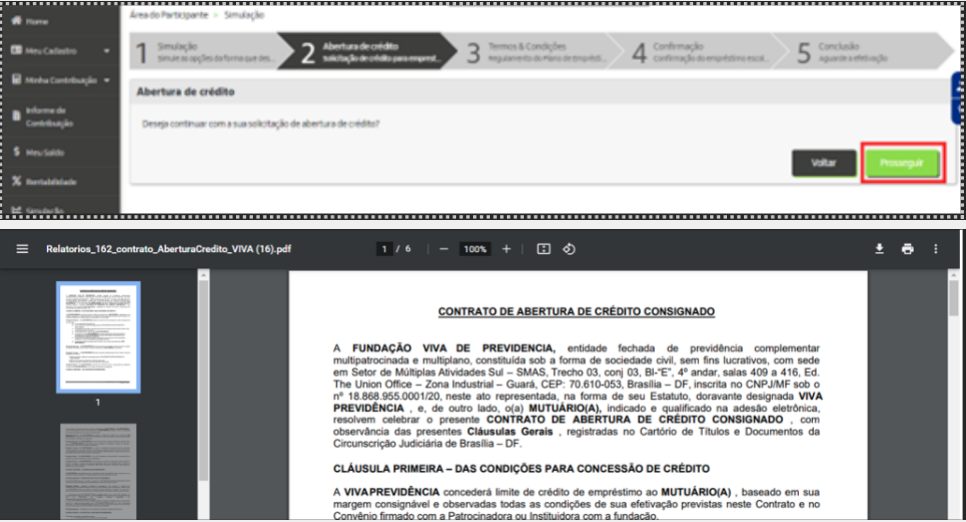Click the Simulação breadcrumb link

click(244, 15)
